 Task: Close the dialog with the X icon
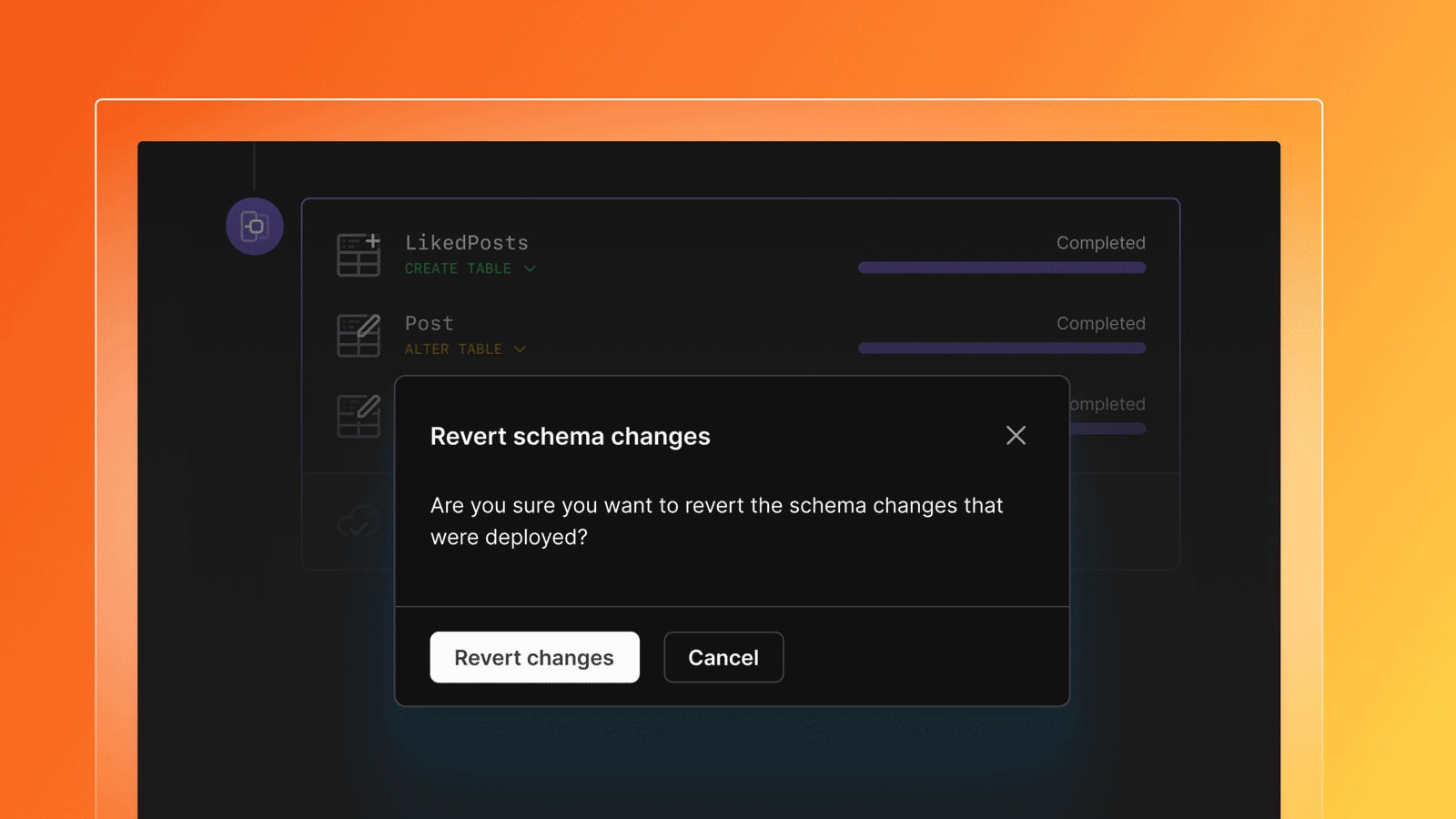click(1016, 435)
